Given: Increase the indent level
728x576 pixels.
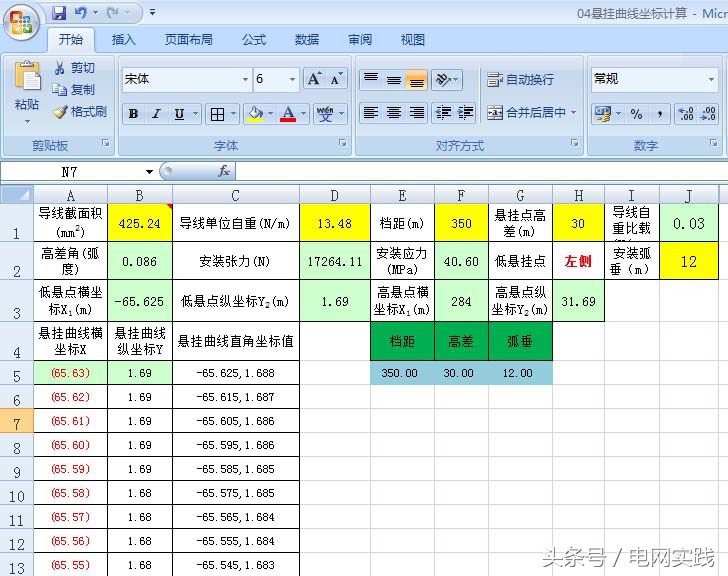Looking at the screenshot, I should point(465,113).
